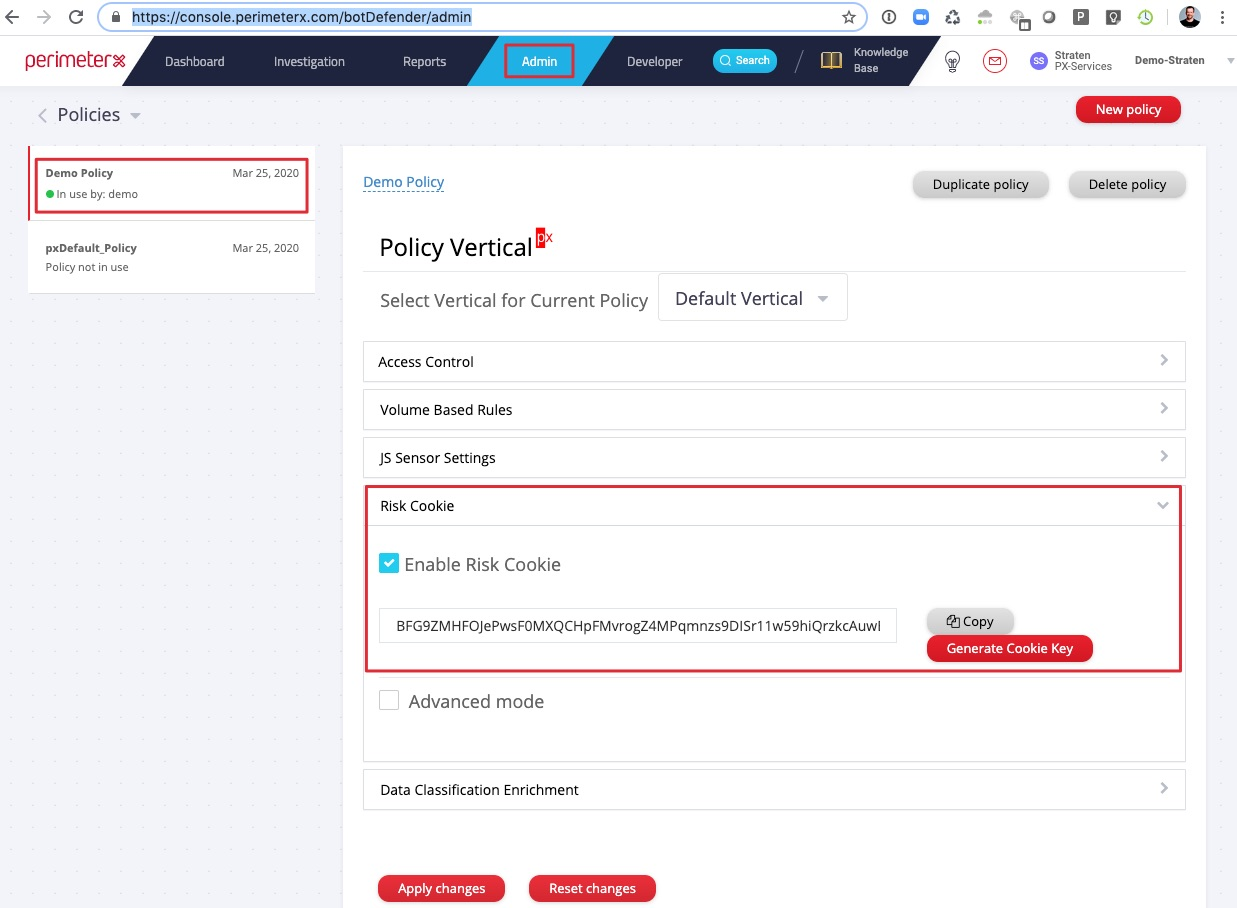
Task: Click the SS account avatar
Action: click(1039, 62)
